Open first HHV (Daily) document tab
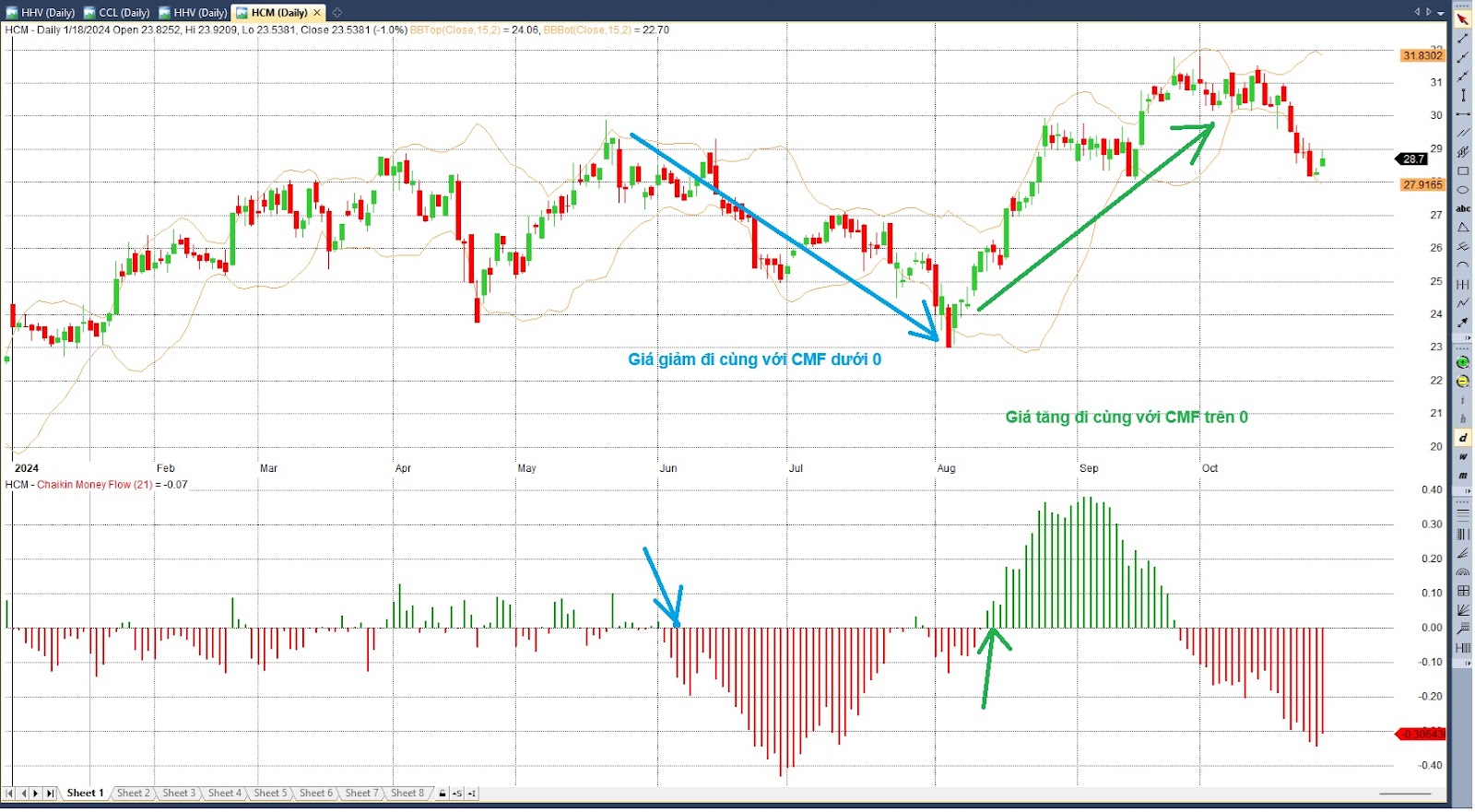 (41, 13)
